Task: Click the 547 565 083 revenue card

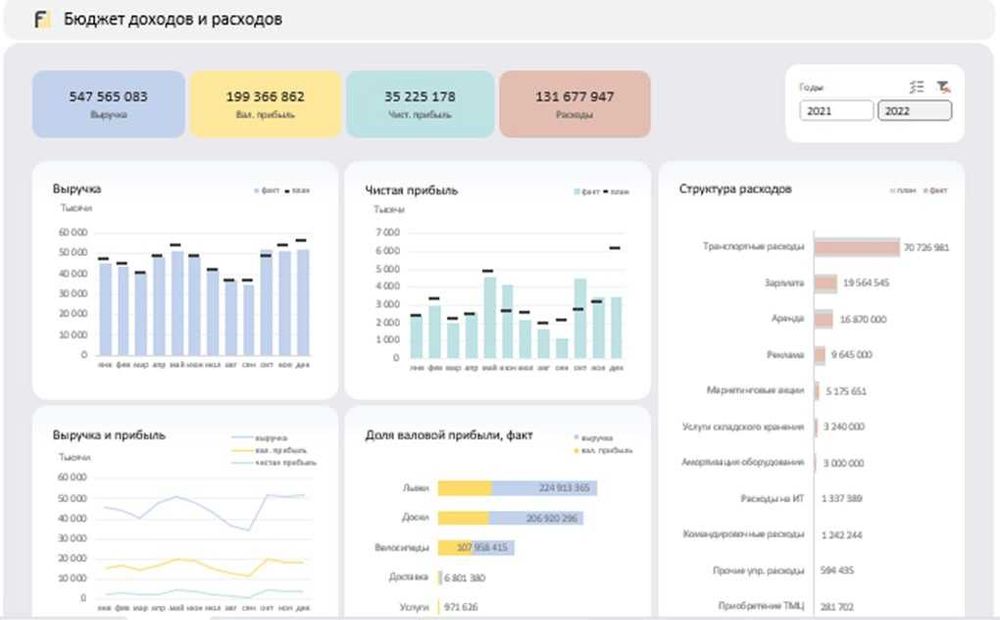Action: tap(108, 104)
